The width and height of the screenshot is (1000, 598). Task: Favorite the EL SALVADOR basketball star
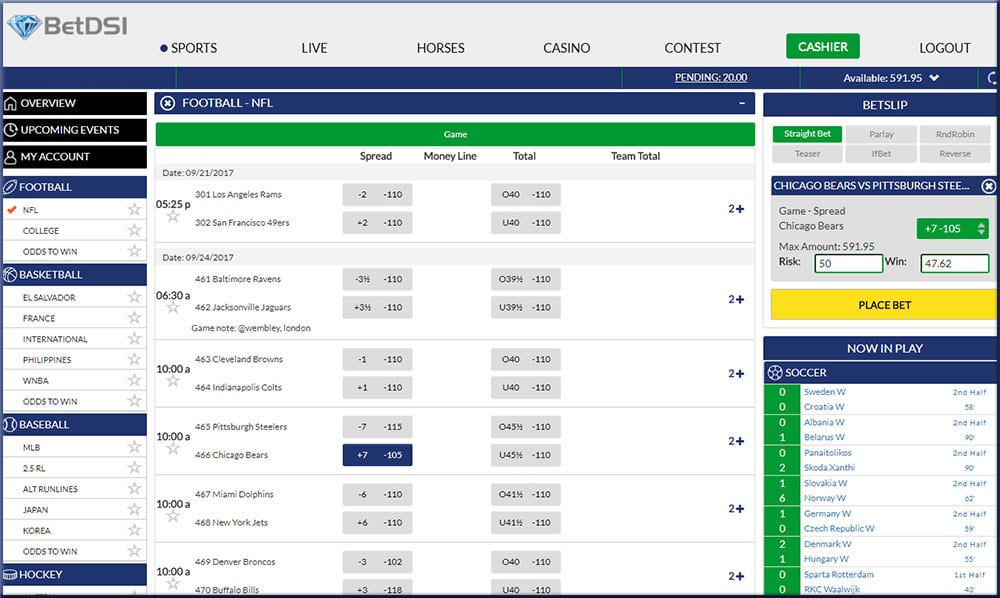point(134,297)
